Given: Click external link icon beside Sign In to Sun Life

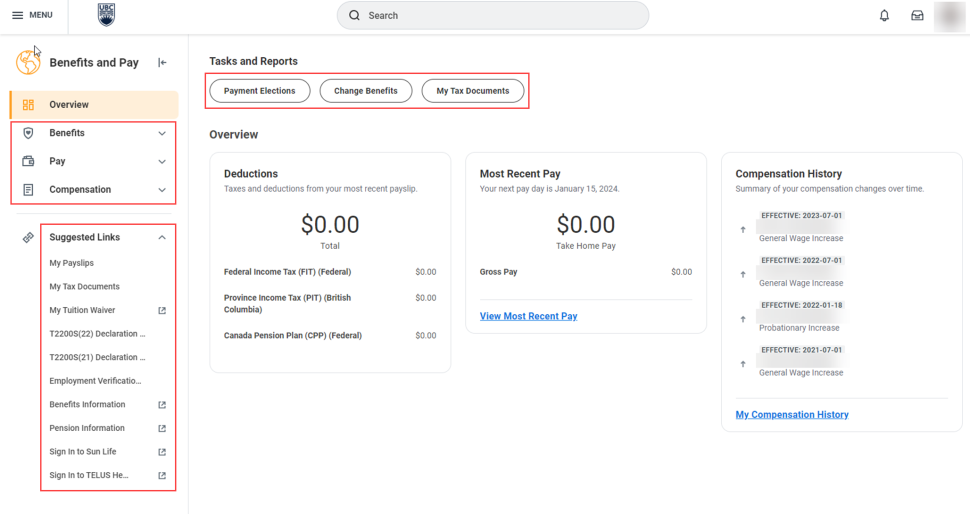Looking at the screenshot, I should (162, 452).
